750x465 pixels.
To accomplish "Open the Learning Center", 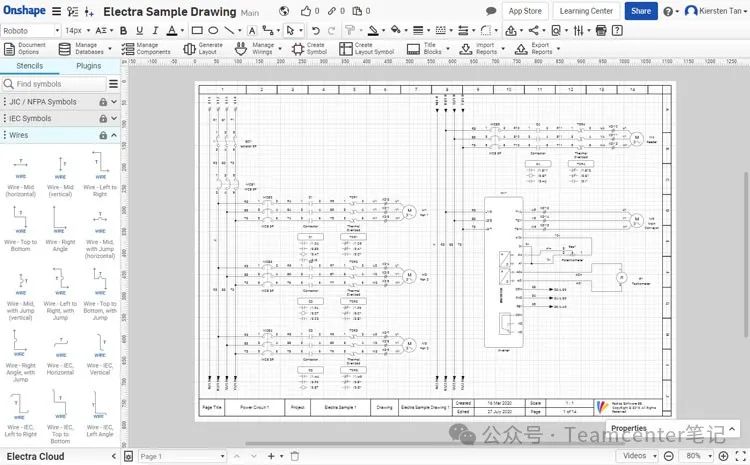I will coord(586,11).
